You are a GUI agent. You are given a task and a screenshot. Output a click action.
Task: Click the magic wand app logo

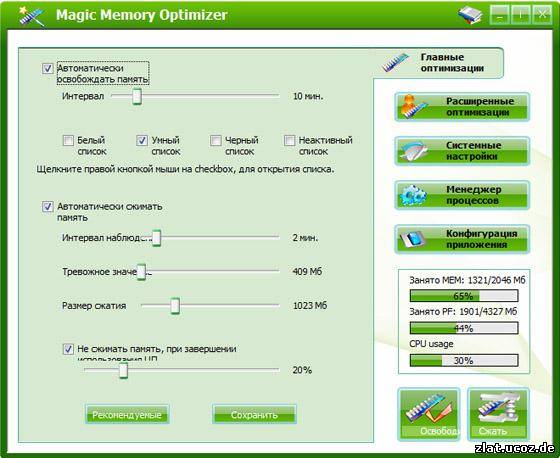(x=31, y=16)
